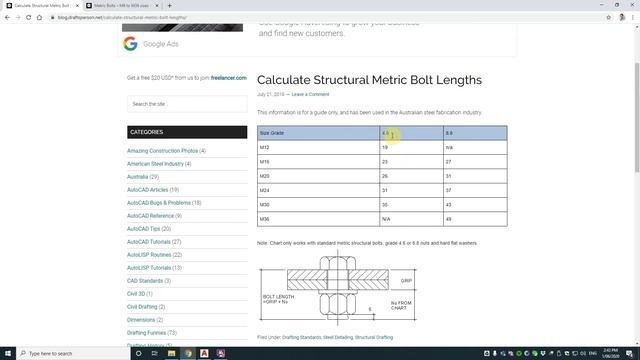
Task: Click the microphone tray icon
Action: point(495,353)
